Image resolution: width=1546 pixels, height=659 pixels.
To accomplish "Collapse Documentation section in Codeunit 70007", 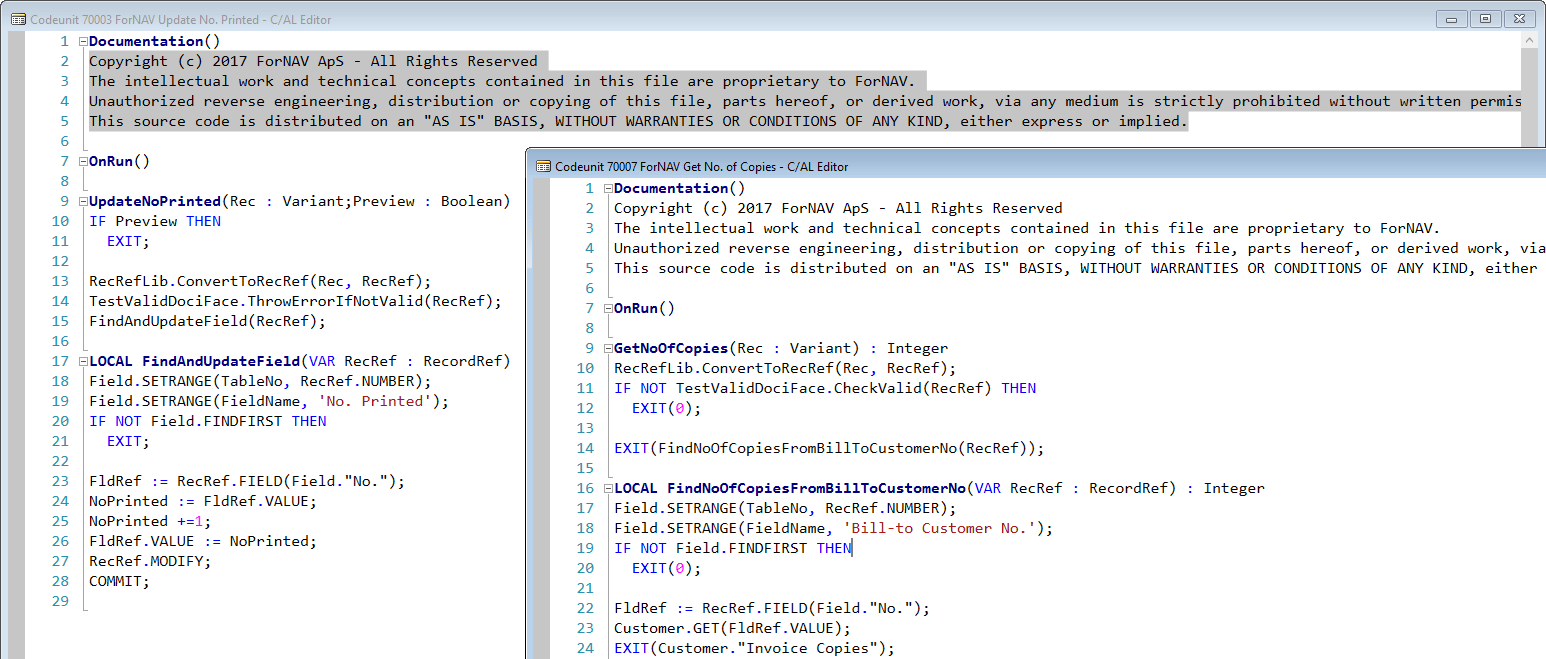I will (x=608, y=189).
